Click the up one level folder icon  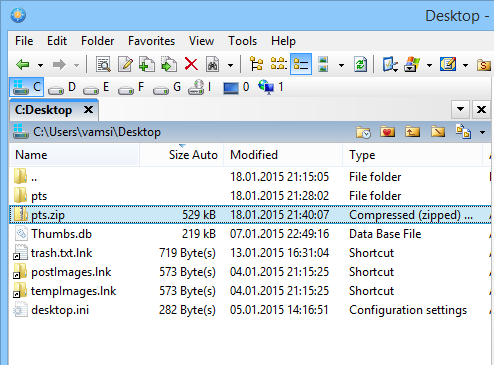[412, 132]
